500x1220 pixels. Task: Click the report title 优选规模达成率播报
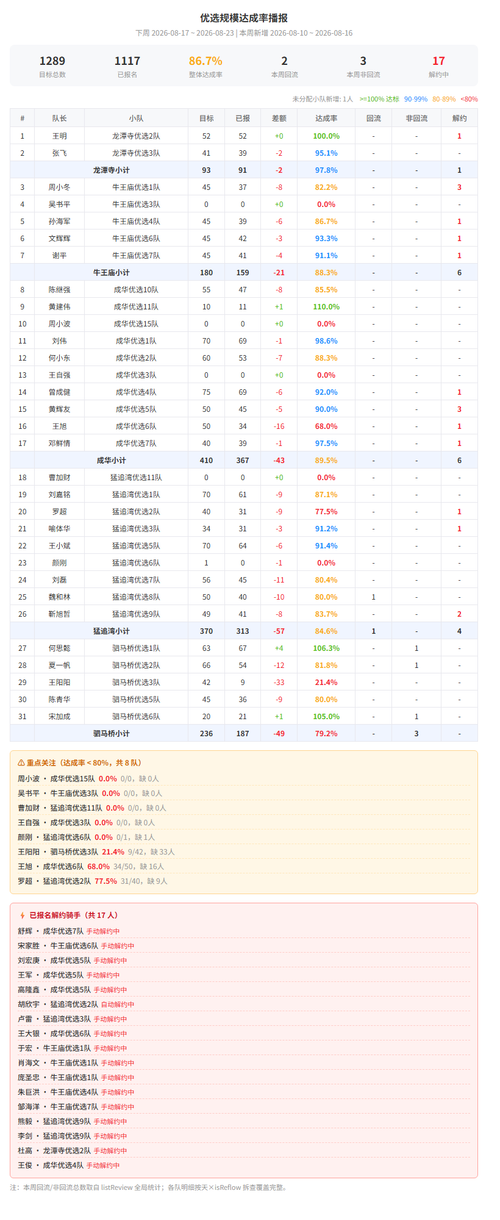[x=244, y=17]
